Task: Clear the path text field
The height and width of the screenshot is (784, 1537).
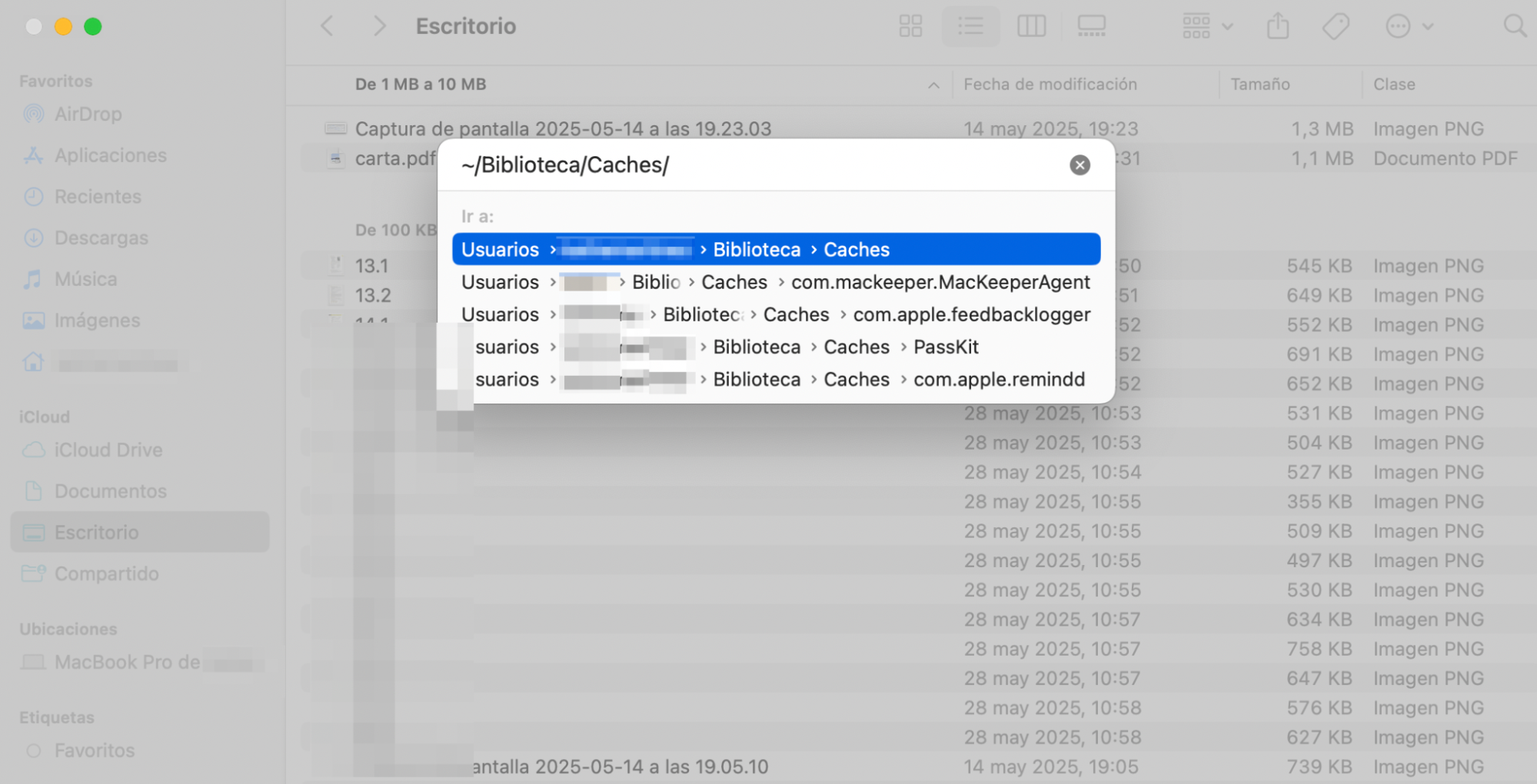Action: coord(1080,164)
